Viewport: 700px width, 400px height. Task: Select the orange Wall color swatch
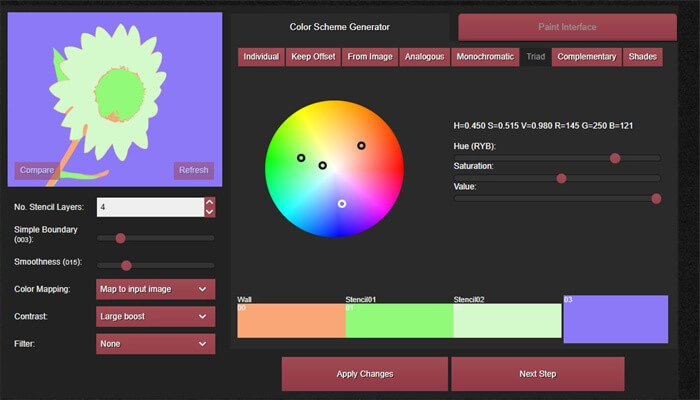291,322
